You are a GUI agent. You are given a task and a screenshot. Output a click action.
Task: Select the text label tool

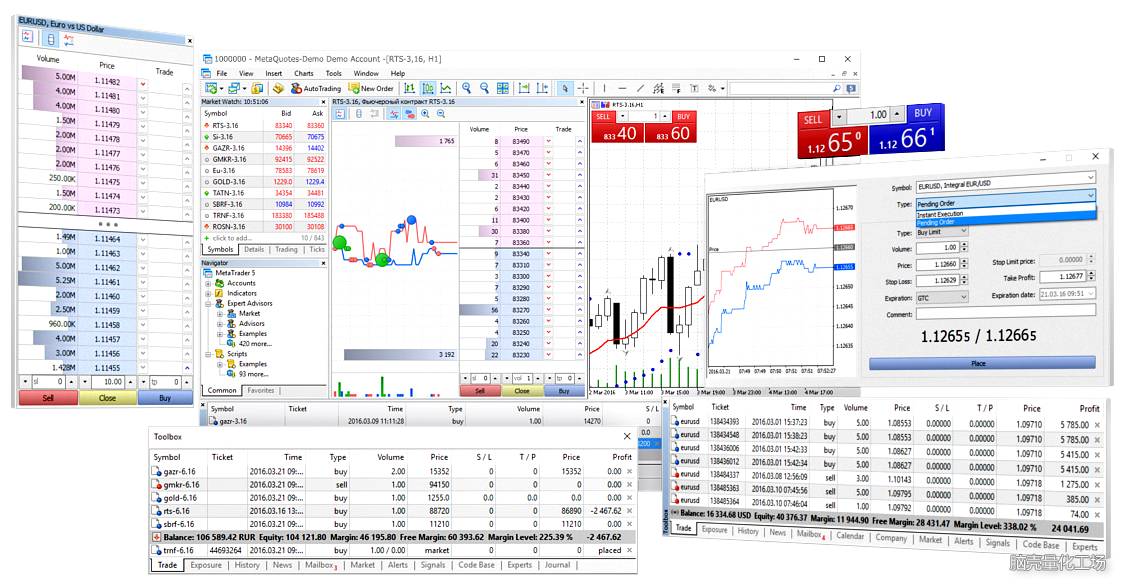[693, 88]
